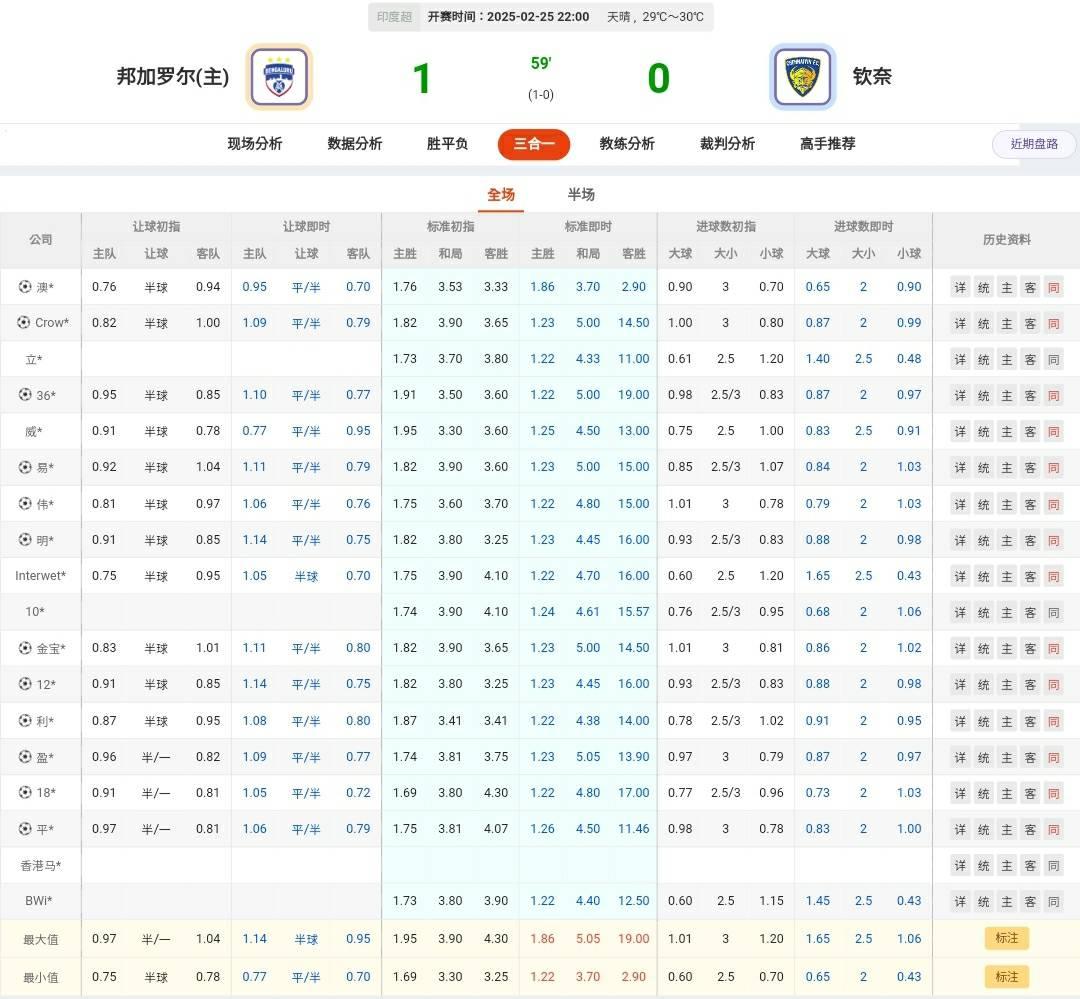
Task: Click the soccer ball icon beside 36*
Action: 25,394
